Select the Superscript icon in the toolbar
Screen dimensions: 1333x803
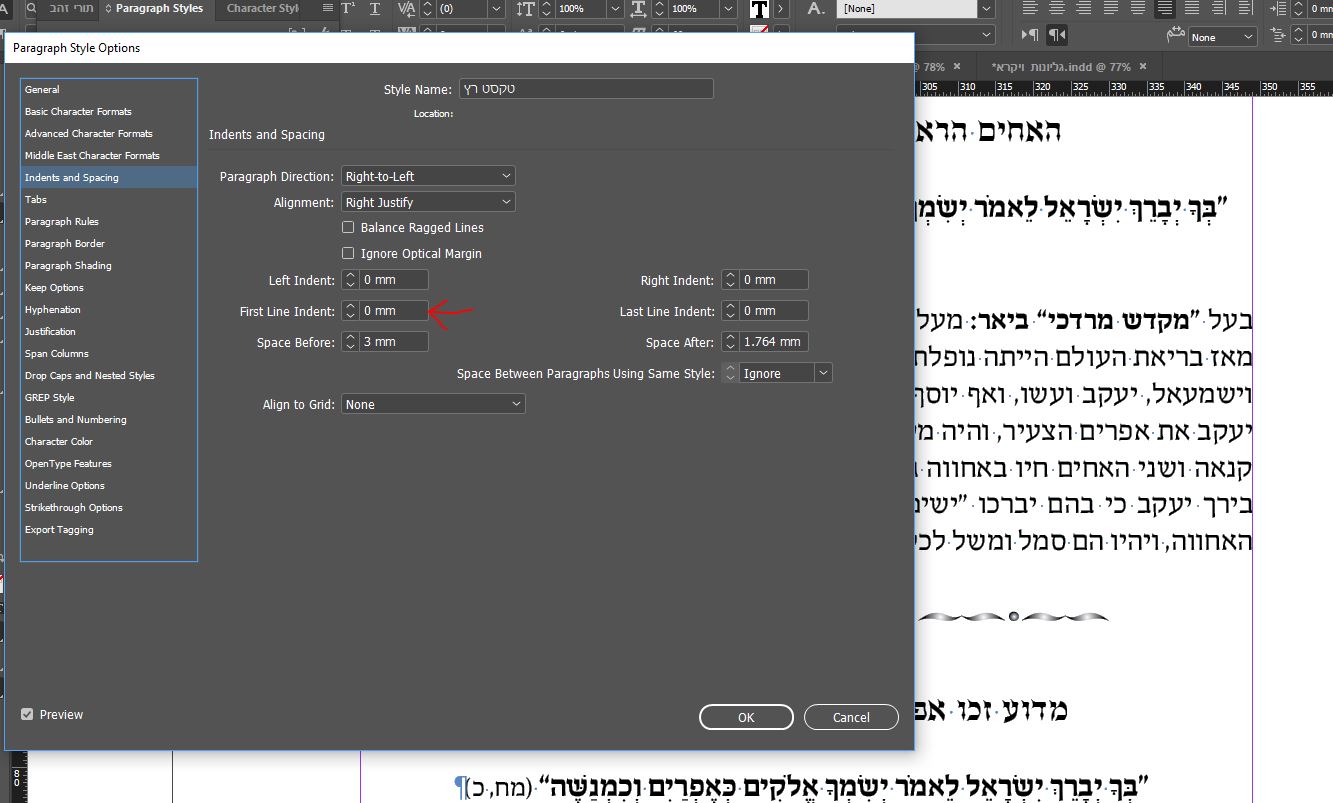[x=347, y=8]
